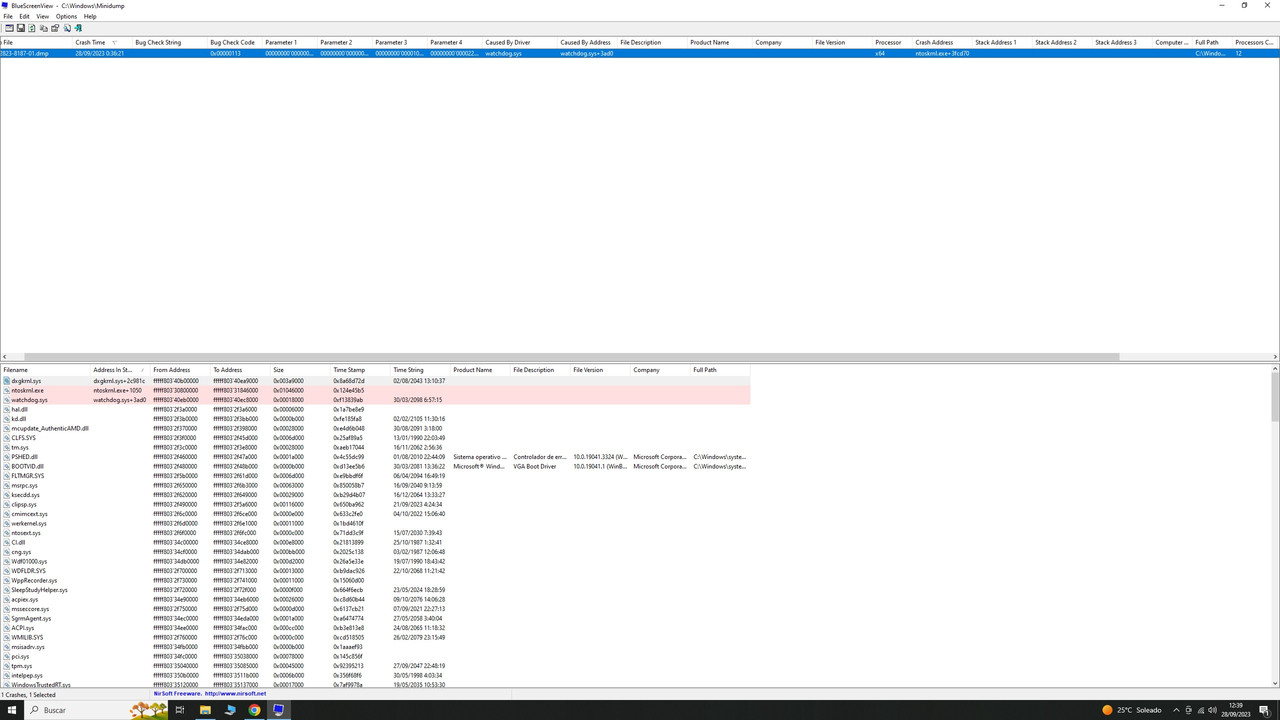Select the CLFS.SYS row
This screenshot has width=1280, height=720.
pyautogui.click(x=375, y=438)
